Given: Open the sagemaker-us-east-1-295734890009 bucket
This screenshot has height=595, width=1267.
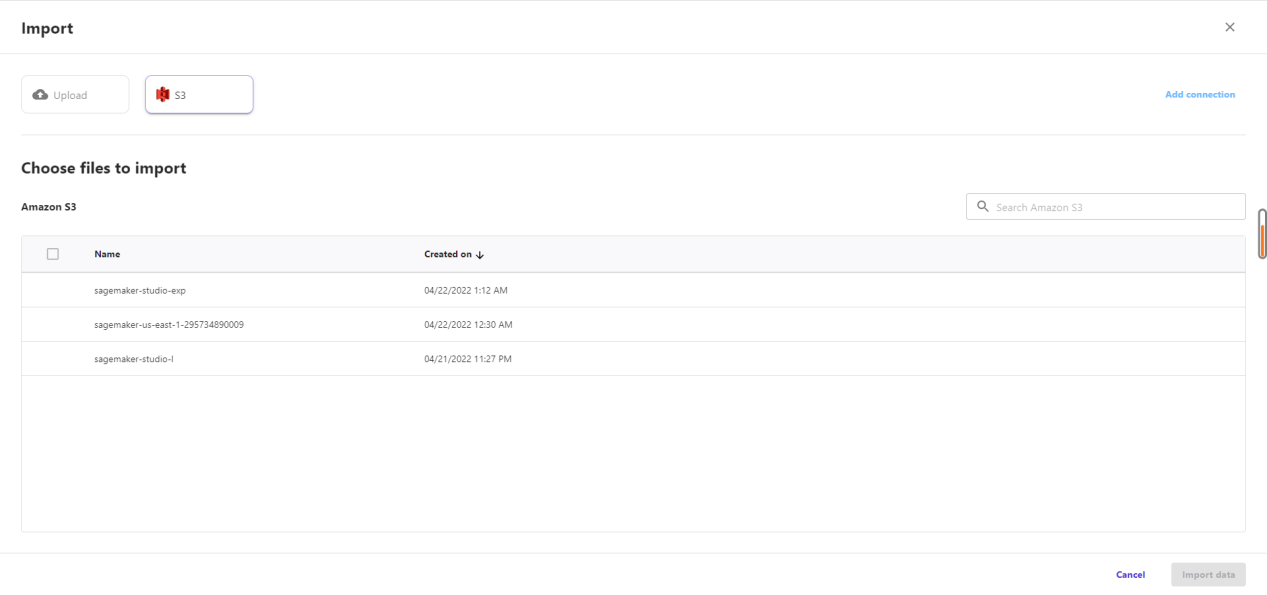Looking at the screenshot, I should click(x=169, y=325).
